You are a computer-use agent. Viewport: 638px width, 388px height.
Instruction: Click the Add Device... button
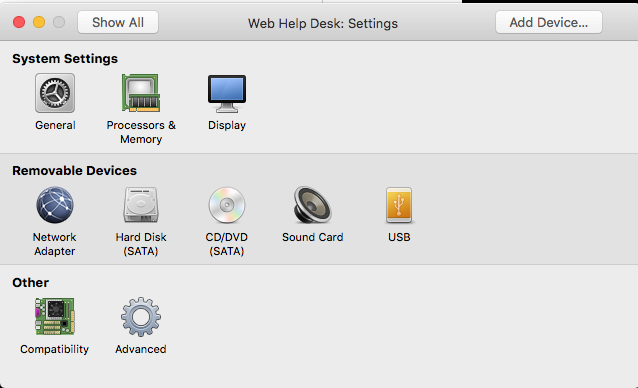click(x=548, y=22)
